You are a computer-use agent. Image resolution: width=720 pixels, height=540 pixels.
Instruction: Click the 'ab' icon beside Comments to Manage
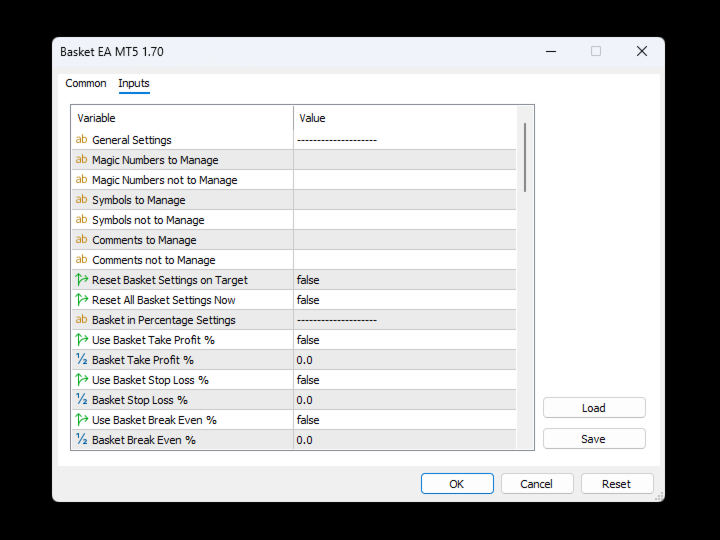81,240
